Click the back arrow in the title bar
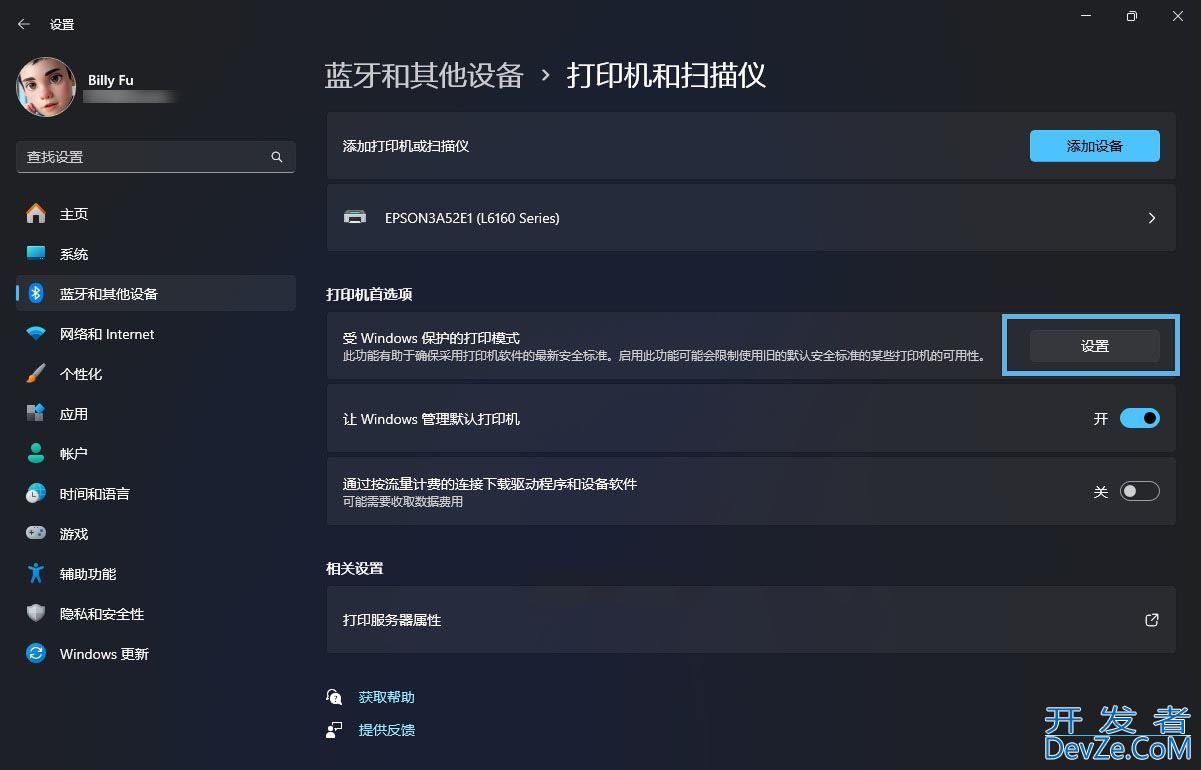 pyautogui.click(x=24, y=24)
